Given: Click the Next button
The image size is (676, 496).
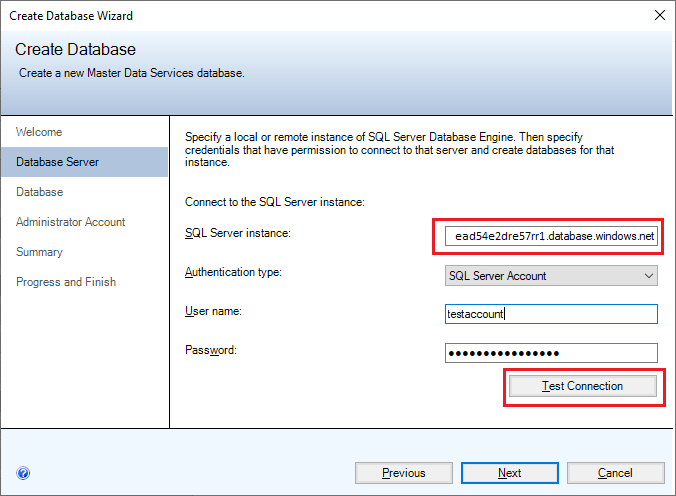Looking at the screenshot, I should pyautogui.click(x=509, y=473).
